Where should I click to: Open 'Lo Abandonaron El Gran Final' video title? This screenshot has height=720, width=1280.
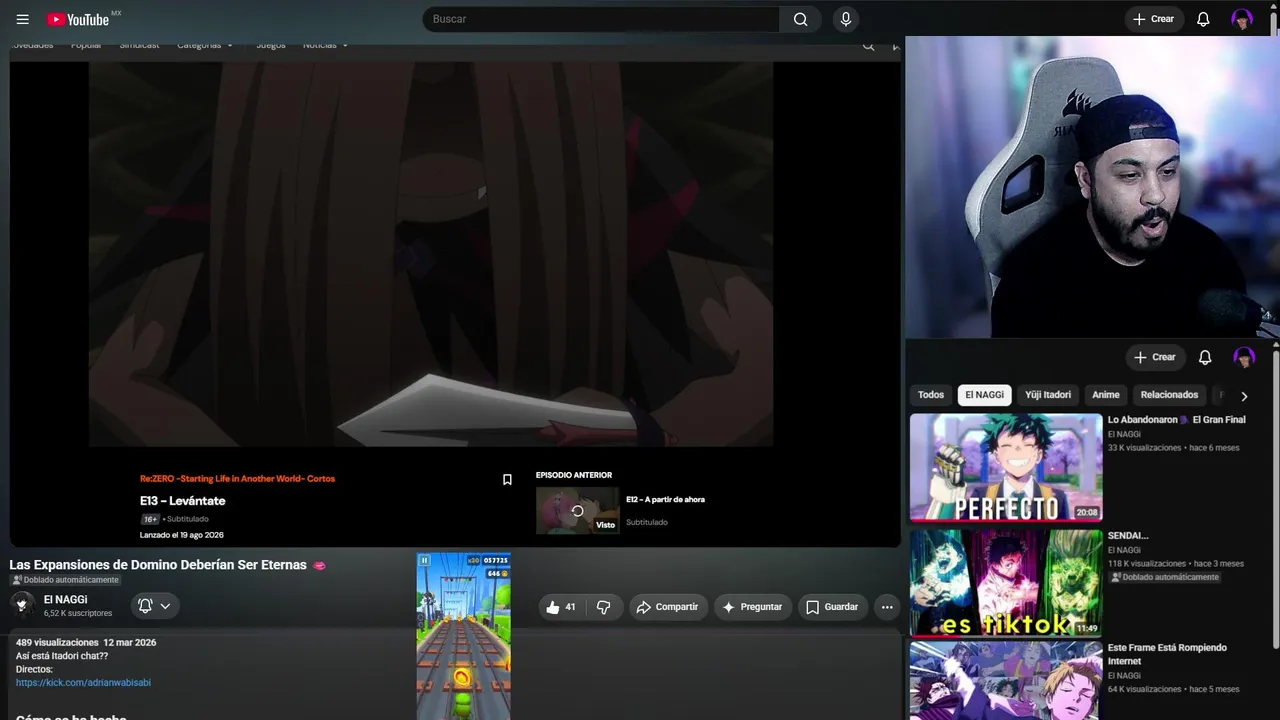click(x=1177, y=420)
